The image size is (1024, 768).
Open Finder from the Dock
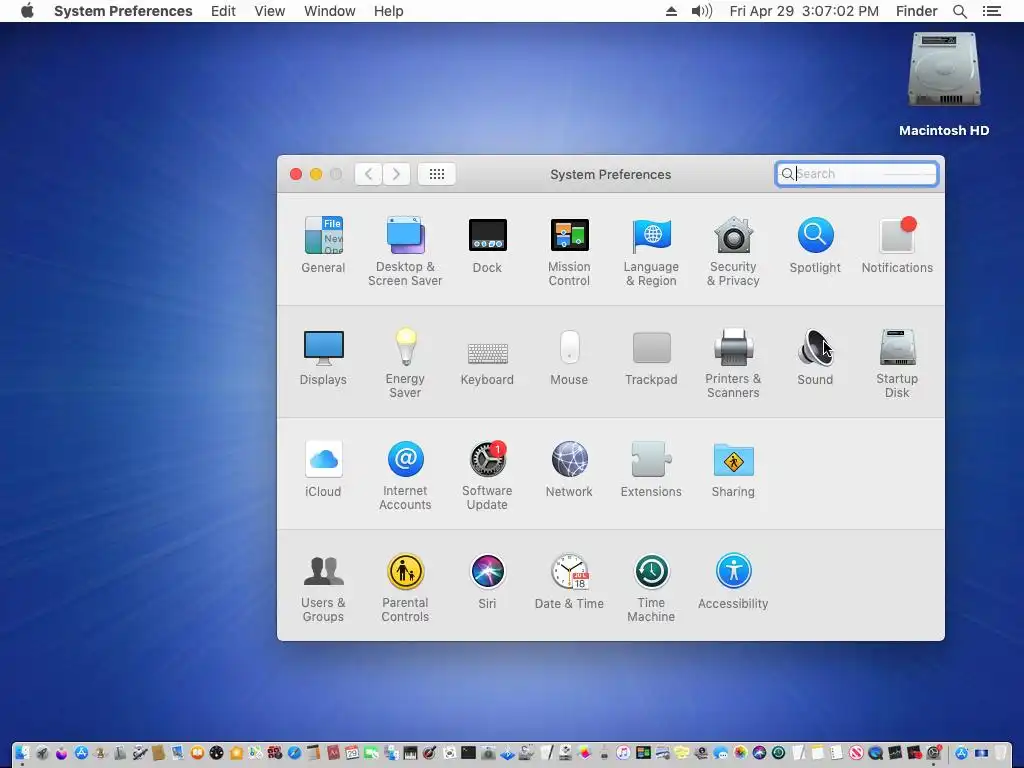pyautogui.click(x=22, y=753)
